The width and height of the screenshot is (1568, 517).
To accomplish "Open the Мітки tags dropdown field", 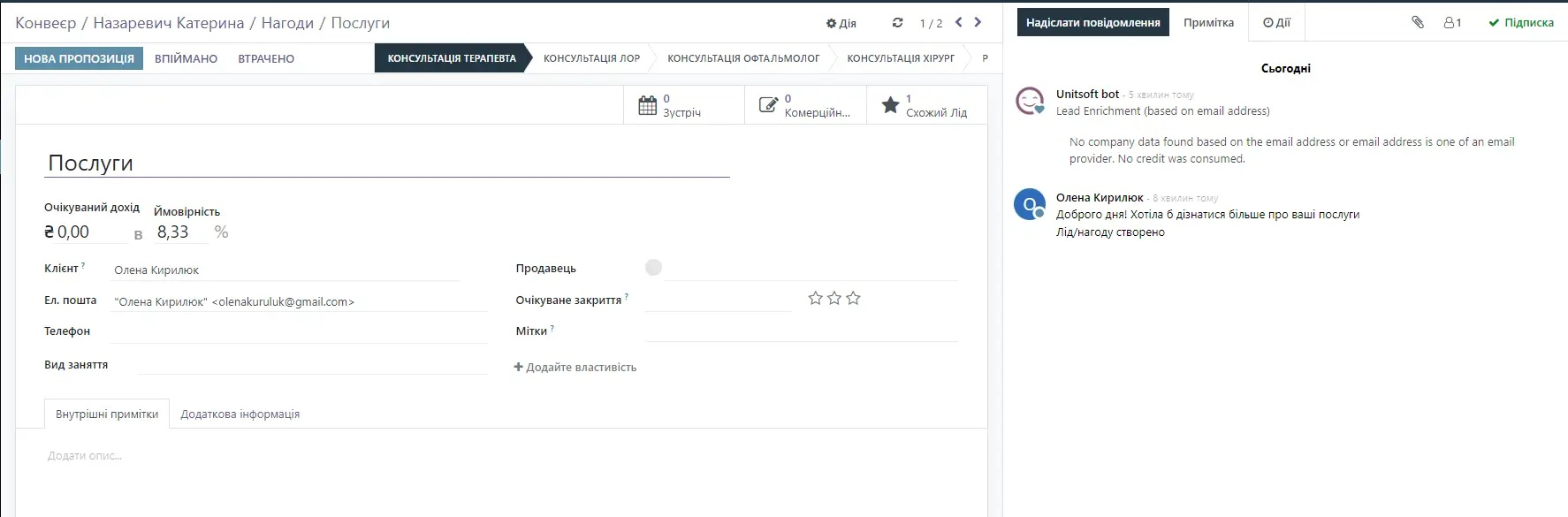I will click(801, 331).
